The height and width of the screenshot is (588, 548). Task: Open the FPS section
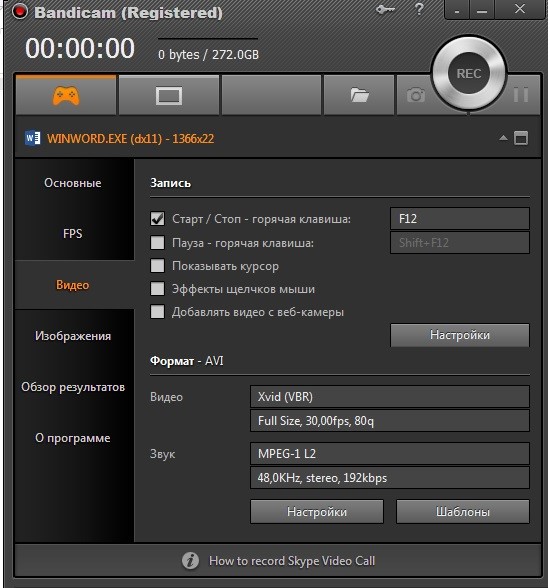click(73, 234)
